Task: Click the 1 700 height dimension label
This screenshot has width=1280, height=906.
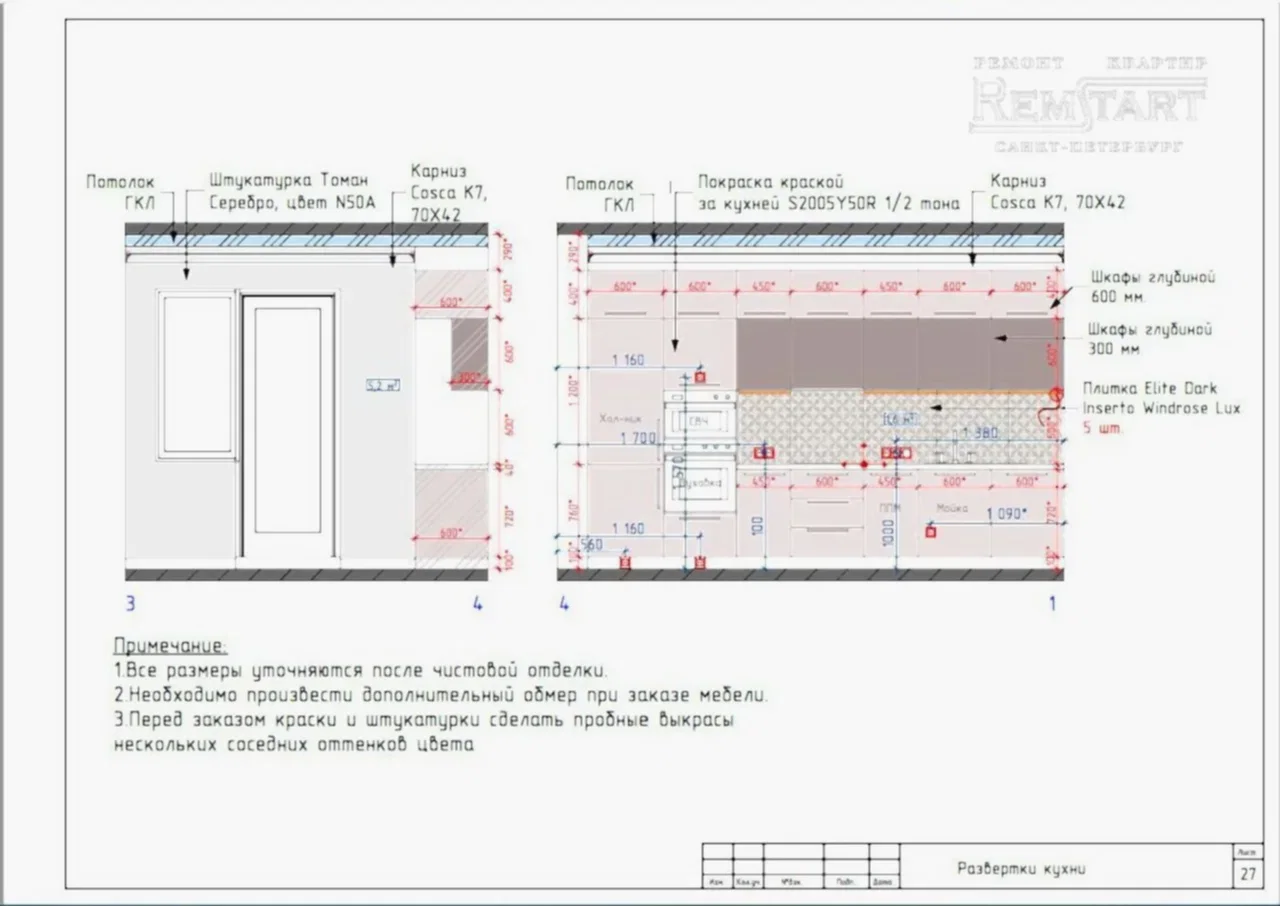Action: [x=638, y=437]
